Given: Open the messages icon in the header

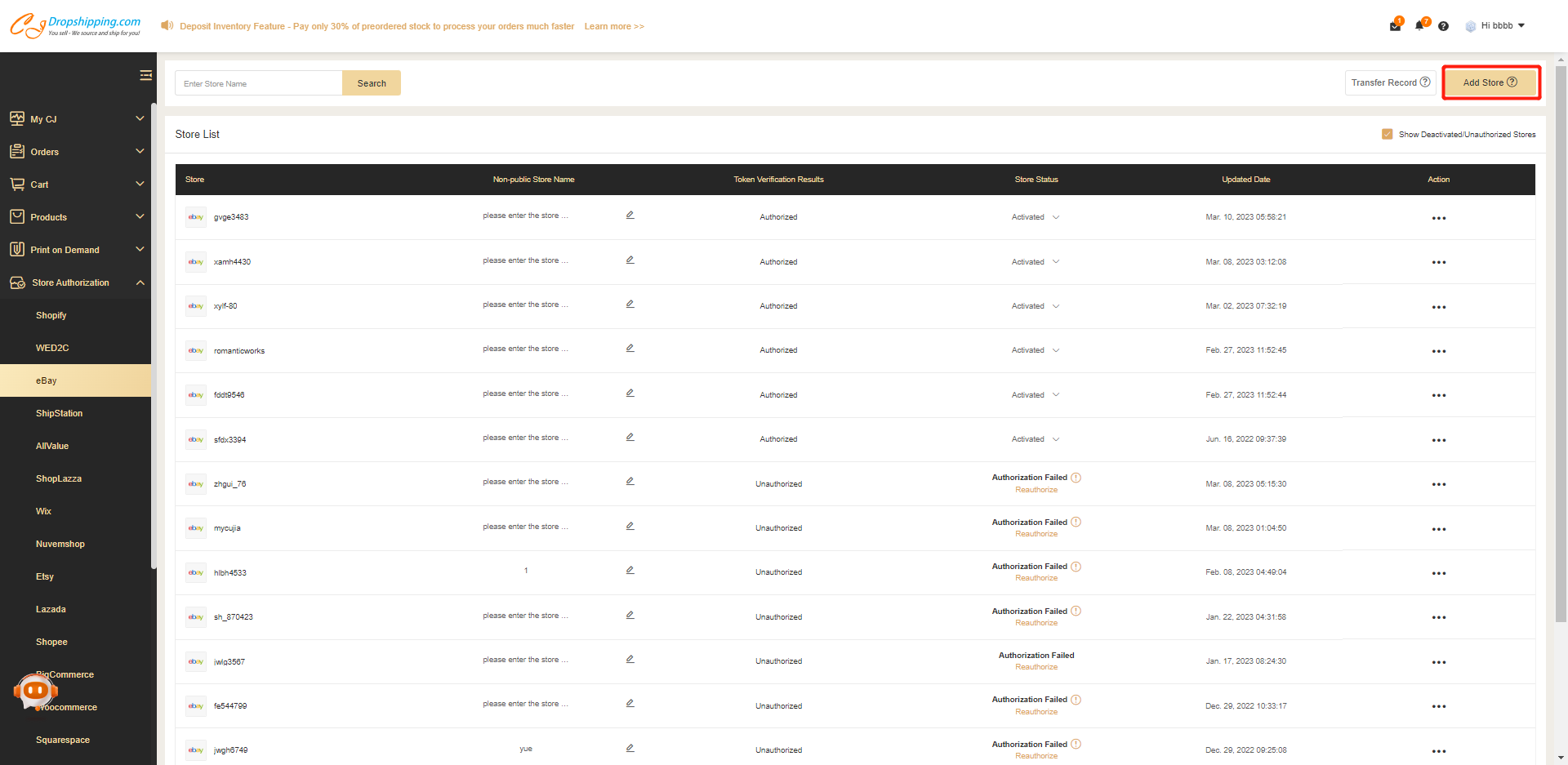Looking at the screenshot, I should coord(1395,26).
